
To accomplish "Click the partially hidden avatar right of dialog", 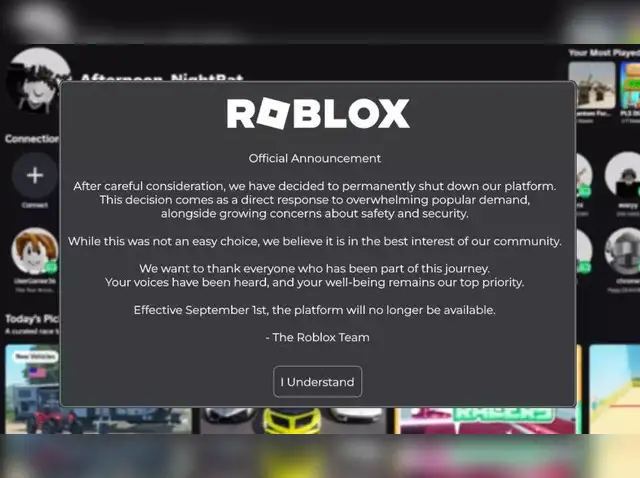I will pos(584,175).
